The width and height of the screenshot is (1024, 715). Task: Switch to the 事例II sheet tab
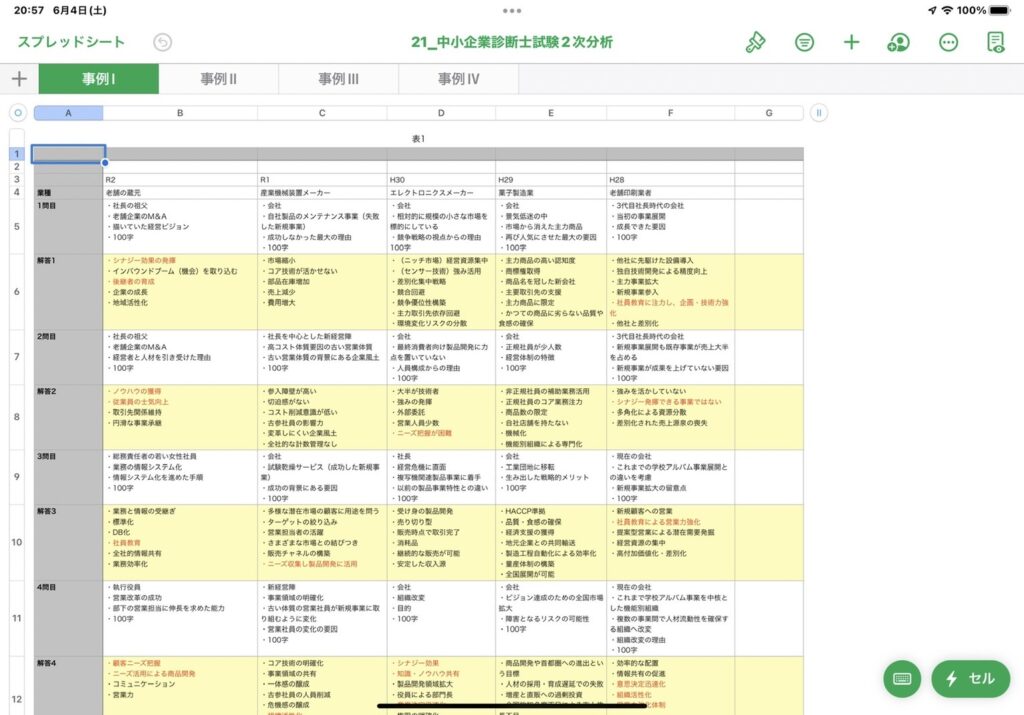click(218, 79)
